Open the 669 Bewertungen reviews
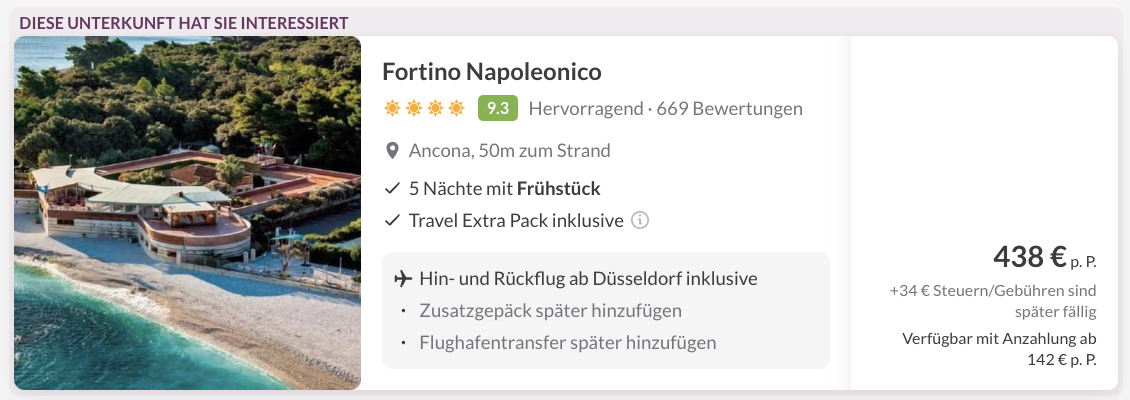Viewport: 1130px width, 400px height. [729, 109]
